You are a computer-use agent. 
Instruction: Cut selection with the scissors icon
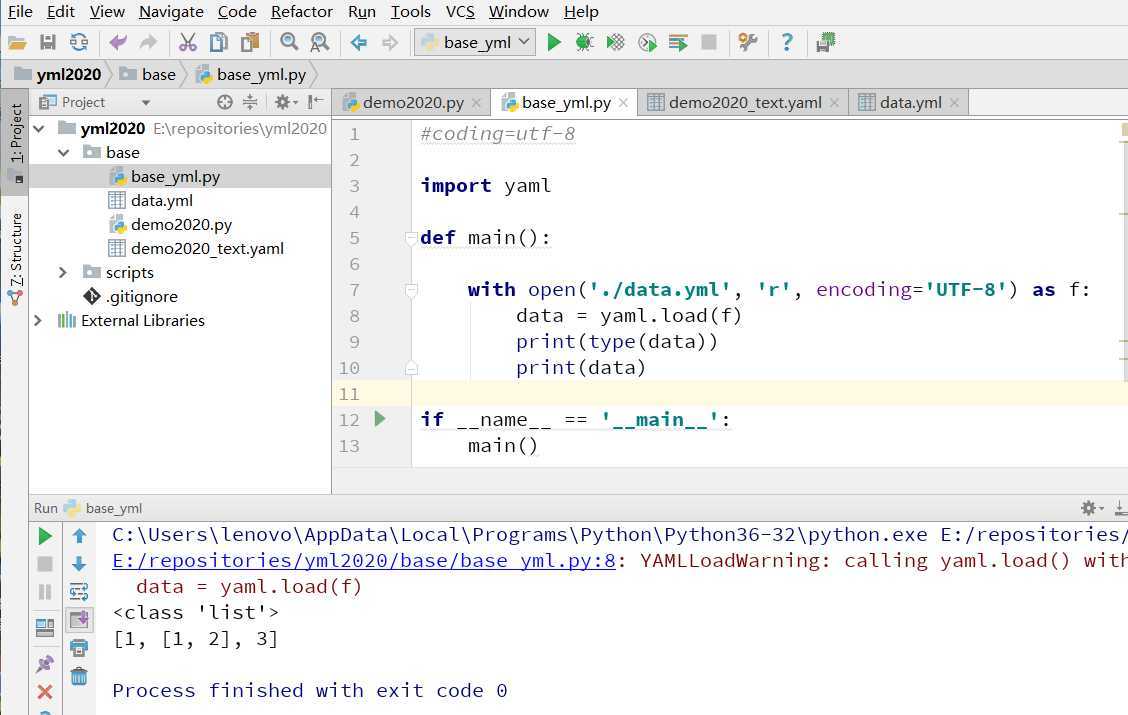click(x=188, y=43)
